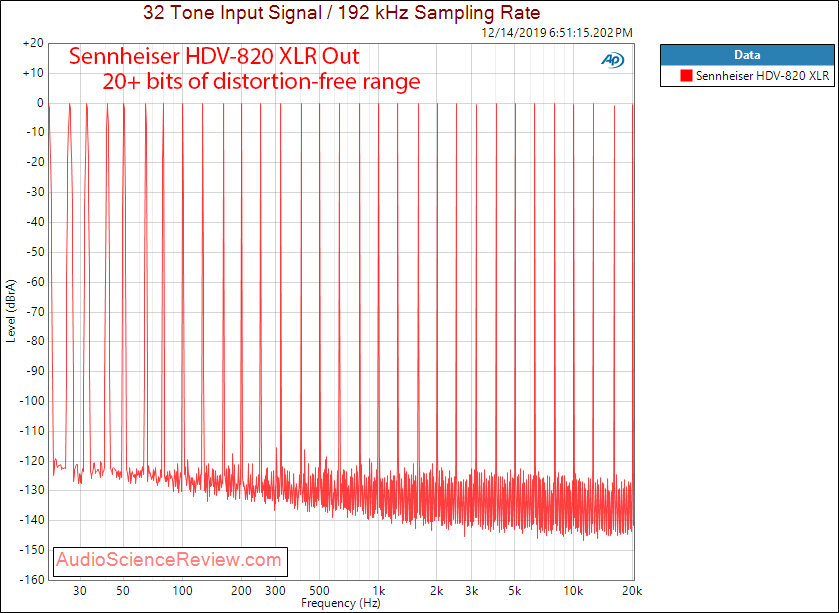Click the red legend swatch for Sennheiser HDV-820 XLR
The height and width of the screenshot is (613, 839).
pos(687,75)
